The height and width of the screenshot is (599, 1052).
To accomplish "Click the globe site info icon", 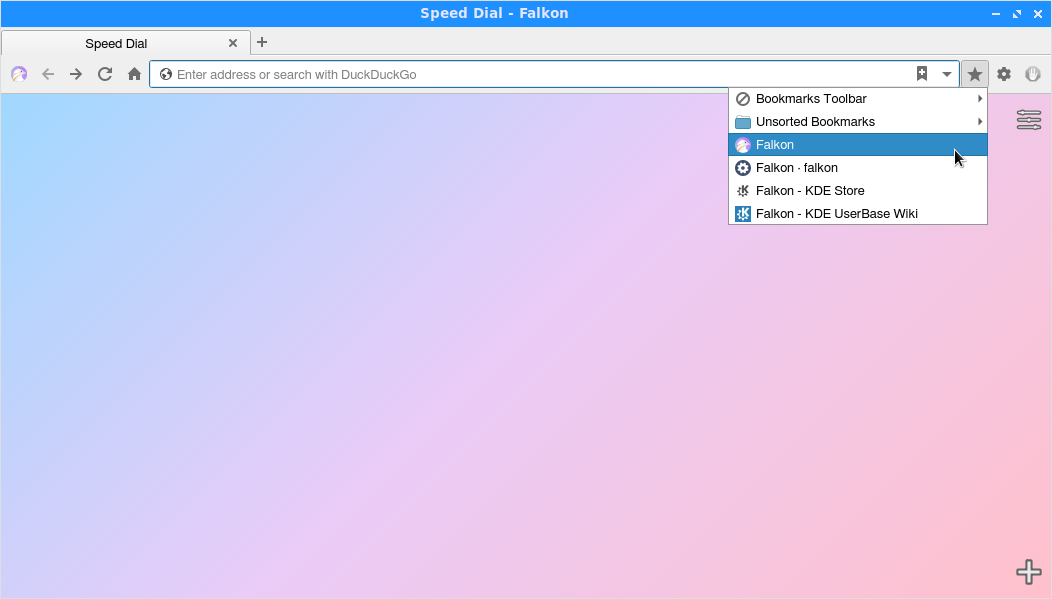I will coord(166,74).
